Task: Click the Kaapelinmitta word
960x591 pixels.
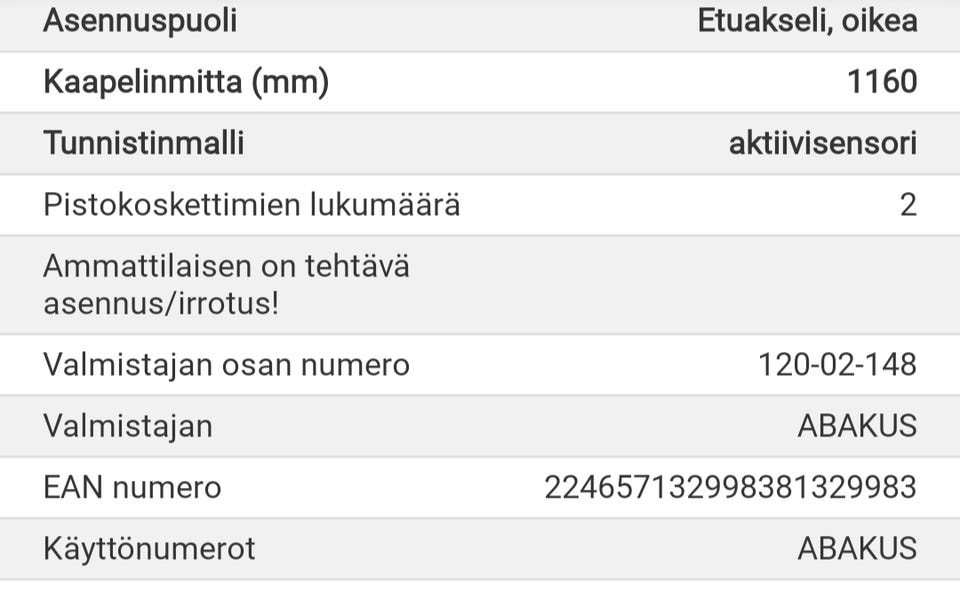Action: coord(142,82)
